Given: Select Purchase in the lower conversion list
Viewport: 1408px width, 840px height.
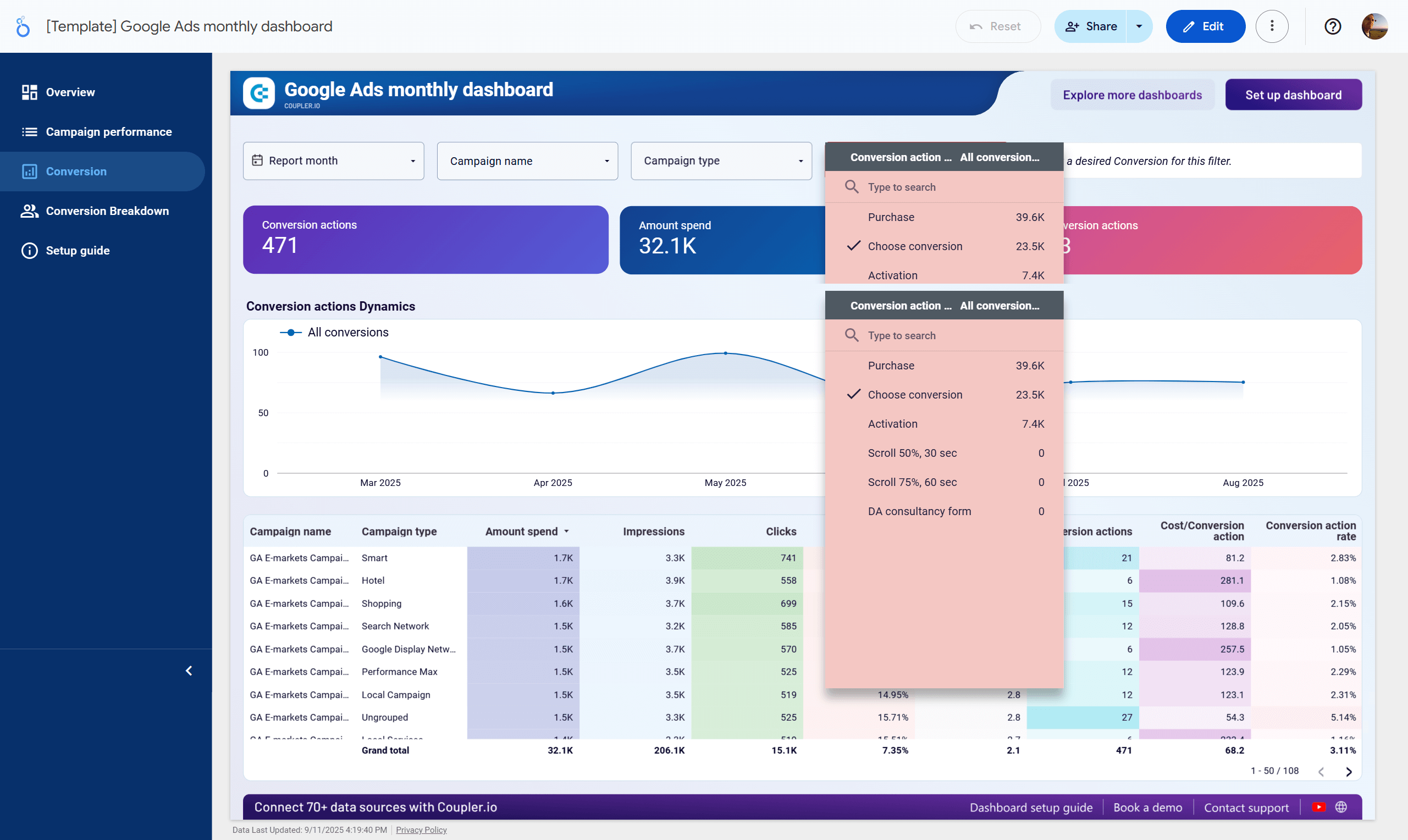Looking at the screenshot, I should point(945,366).
